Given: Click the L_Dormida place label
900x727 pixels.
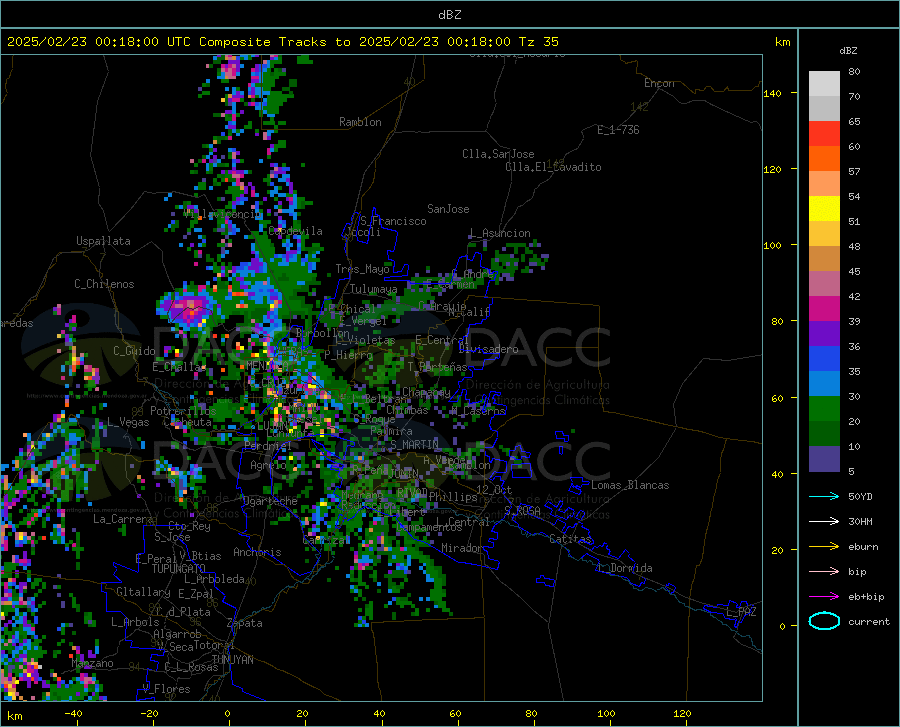Looking at the screenshot, I should coord(625,568).
